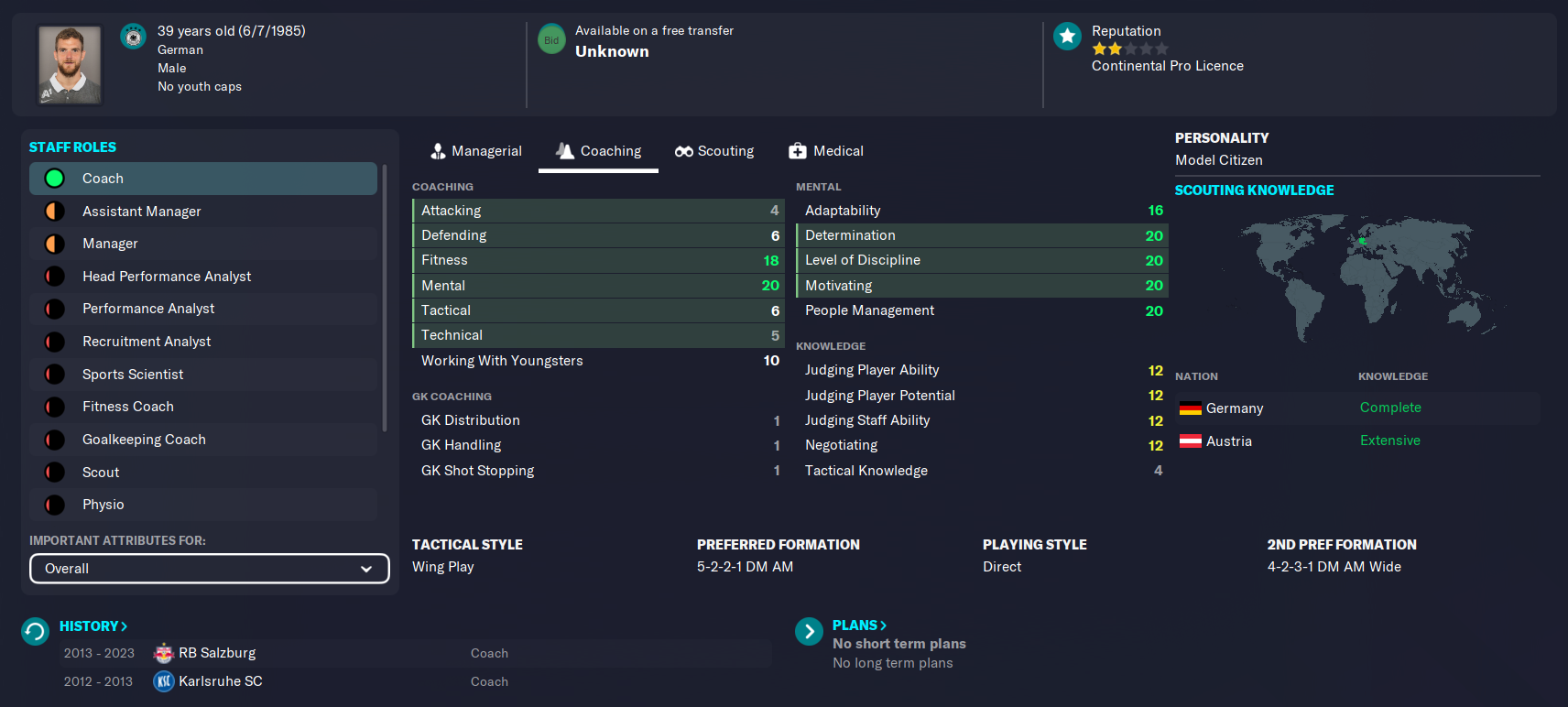This screenshot has width=1568, height=707.
Task: Open the Medical attributes tab
Action: click(x=826, y=151)
